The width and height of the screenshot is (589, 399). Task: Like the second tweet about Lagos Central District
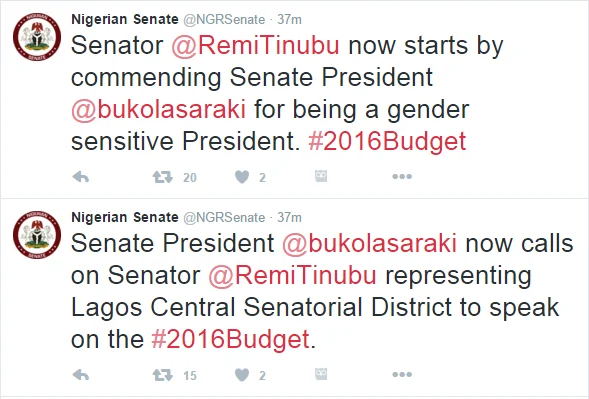[x=242, y=375]
